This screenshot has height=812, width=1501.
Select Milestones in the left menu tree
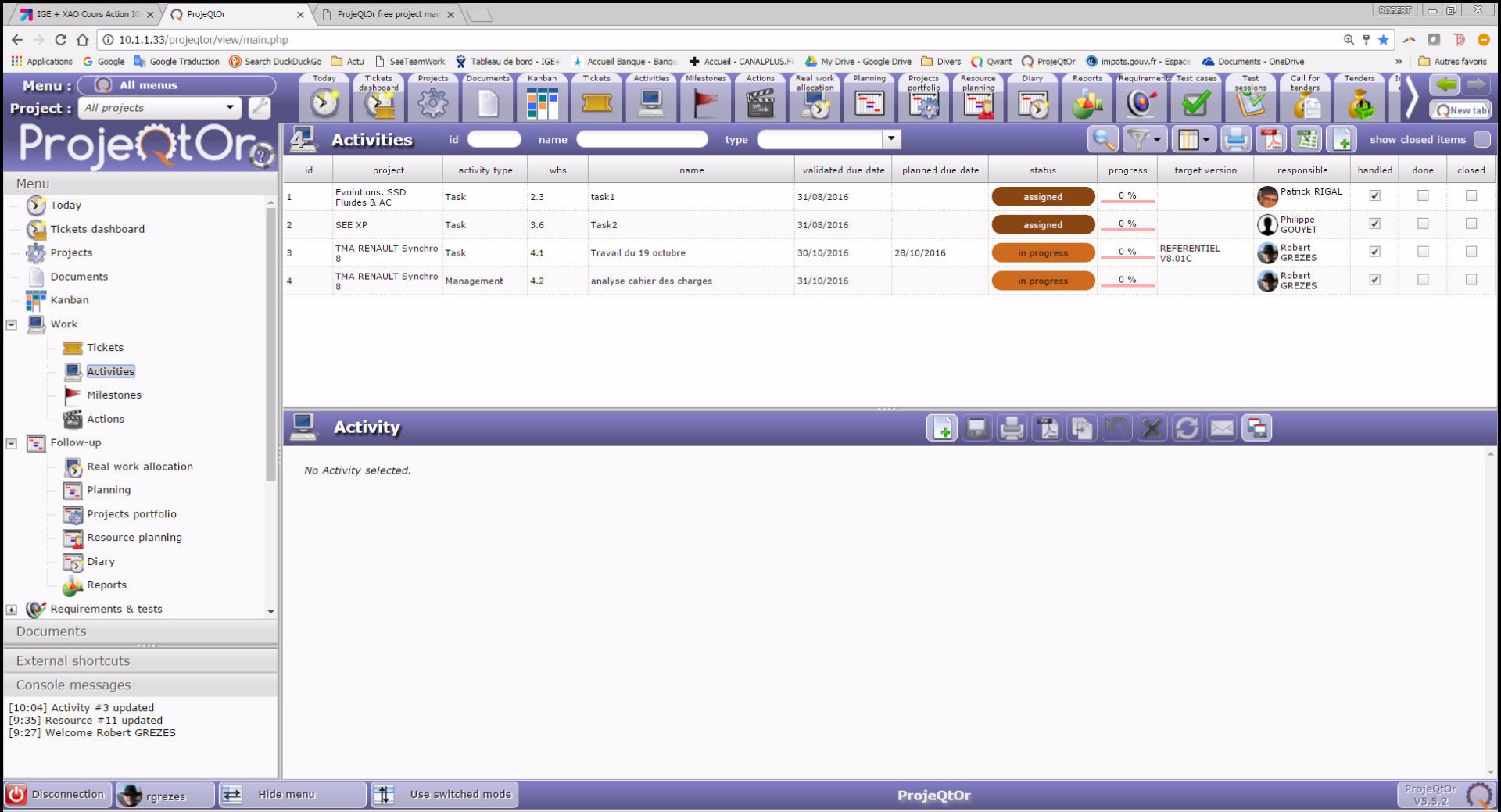coord(114,395)
